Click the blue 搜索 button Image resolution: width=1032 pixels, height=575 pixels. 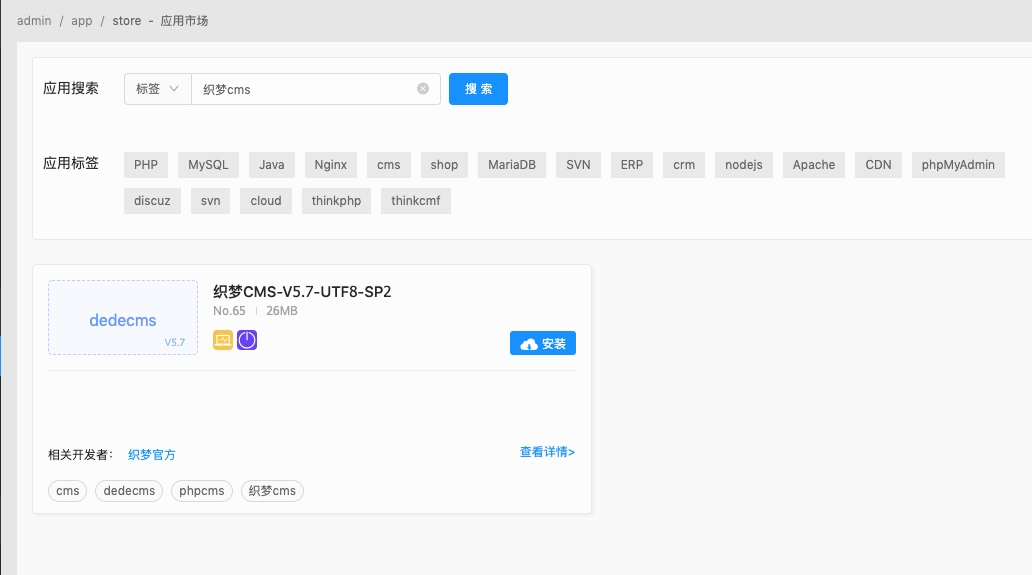[478, 89]
